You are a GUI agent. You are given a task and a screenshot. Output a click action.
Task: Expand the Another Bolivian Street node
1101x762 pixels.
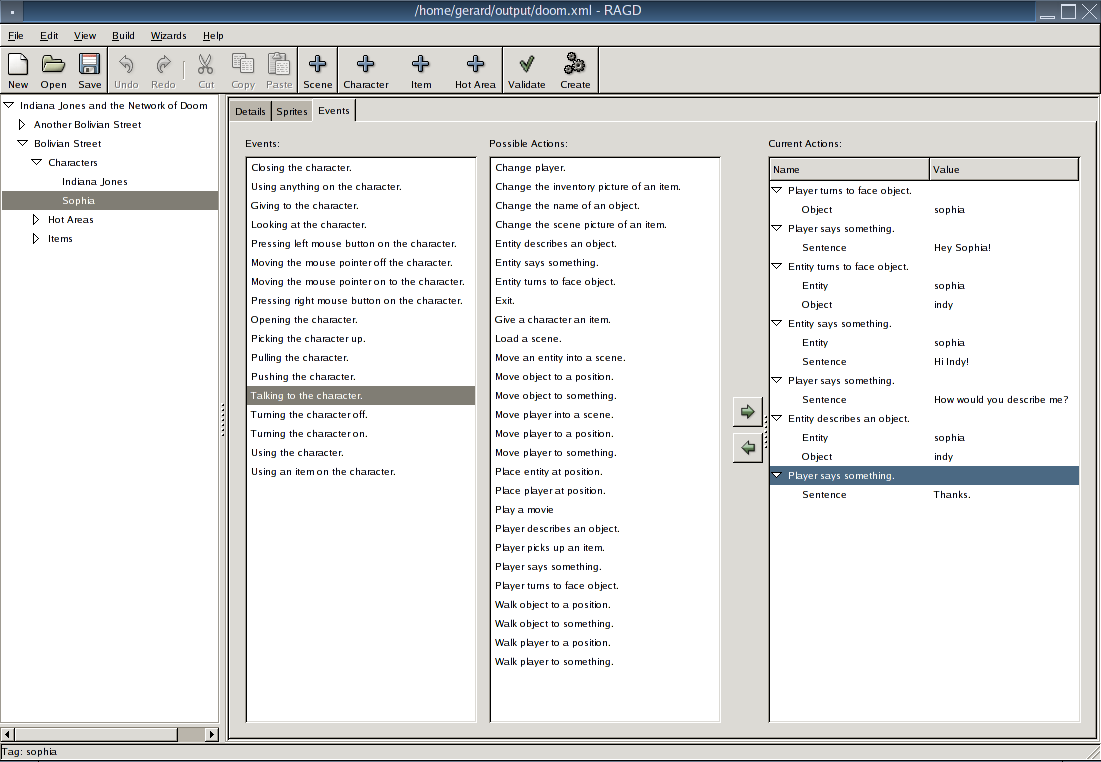[x=22, y=124]
